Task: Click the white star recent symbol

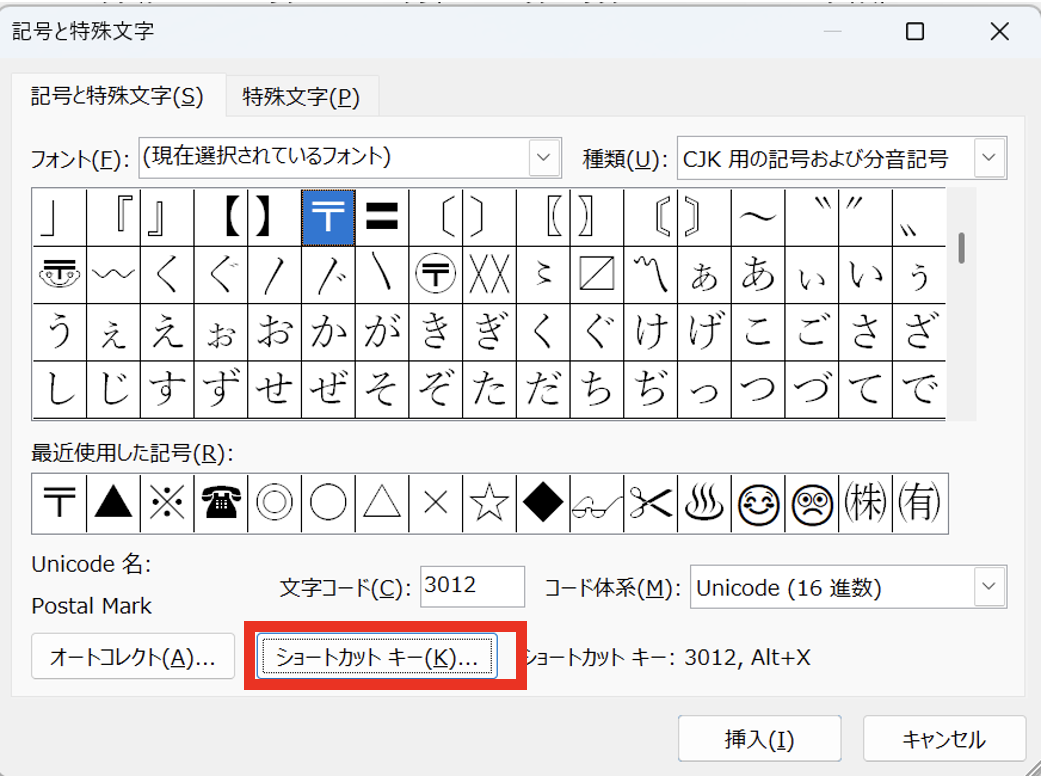Action: point(489,503)
